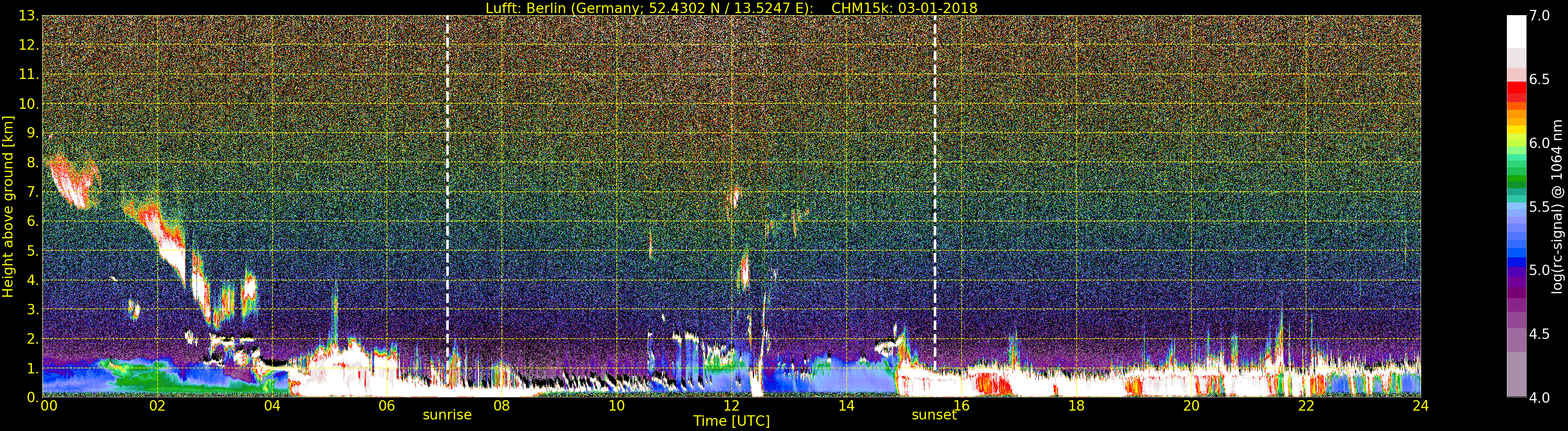Click the colorbar label 'log(rc-signal) @ 1064 nm'
Image resolution: width=1568 pixels, height=431 pixels.
pos(1558,206)
